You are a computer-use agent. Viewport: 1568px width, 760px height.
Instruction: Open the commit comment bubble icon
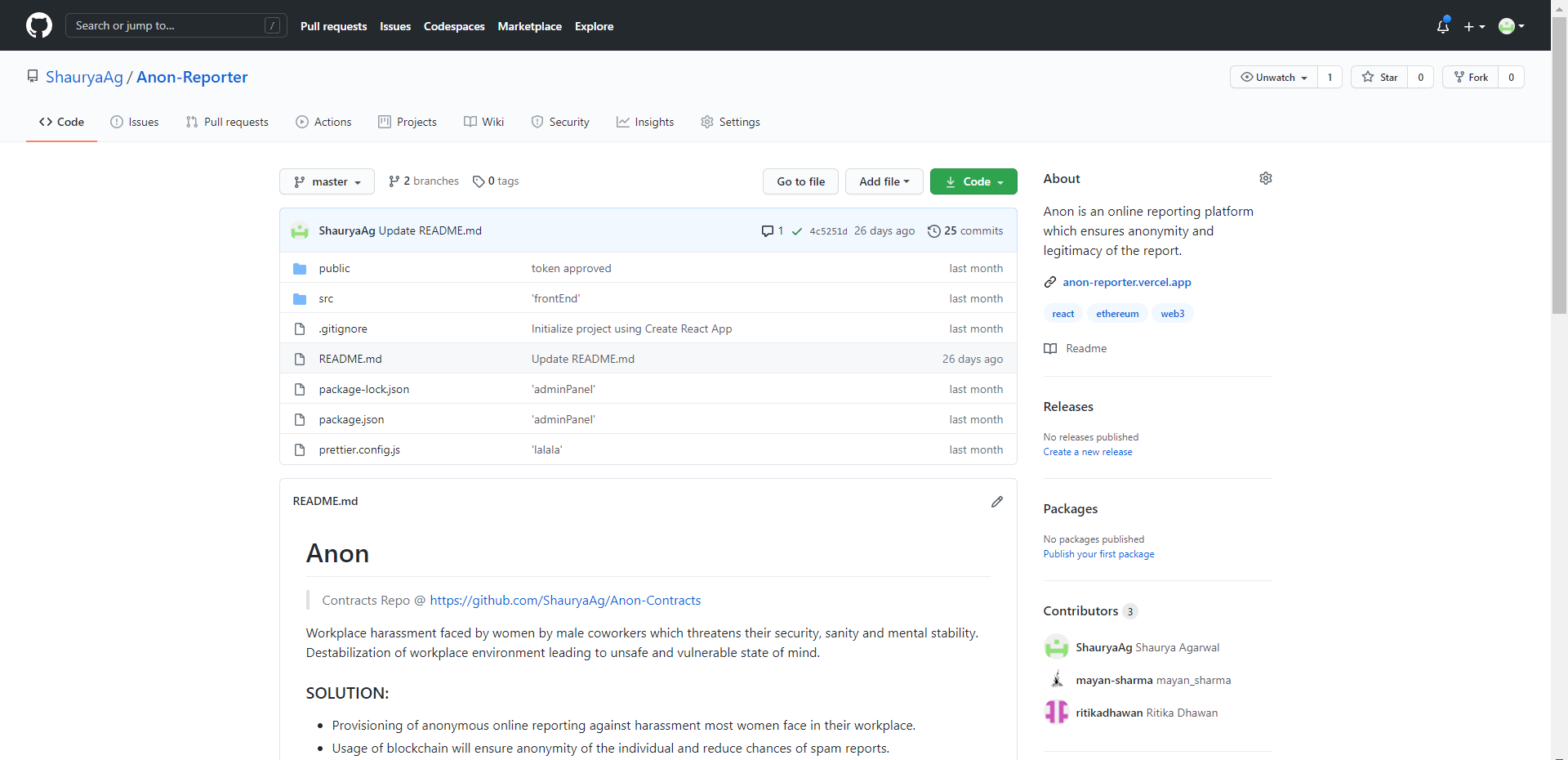[x=767, y=231]
